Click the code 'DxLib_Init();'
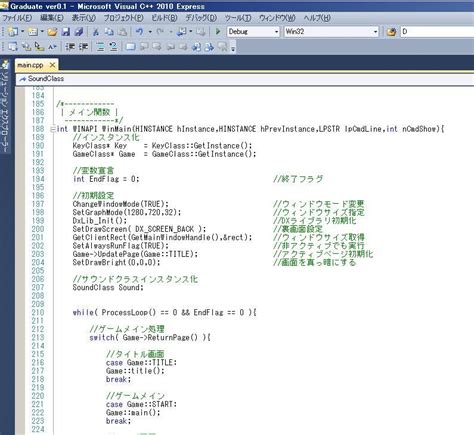This screenshot has width=474, height=435. [x=100, y=221]
